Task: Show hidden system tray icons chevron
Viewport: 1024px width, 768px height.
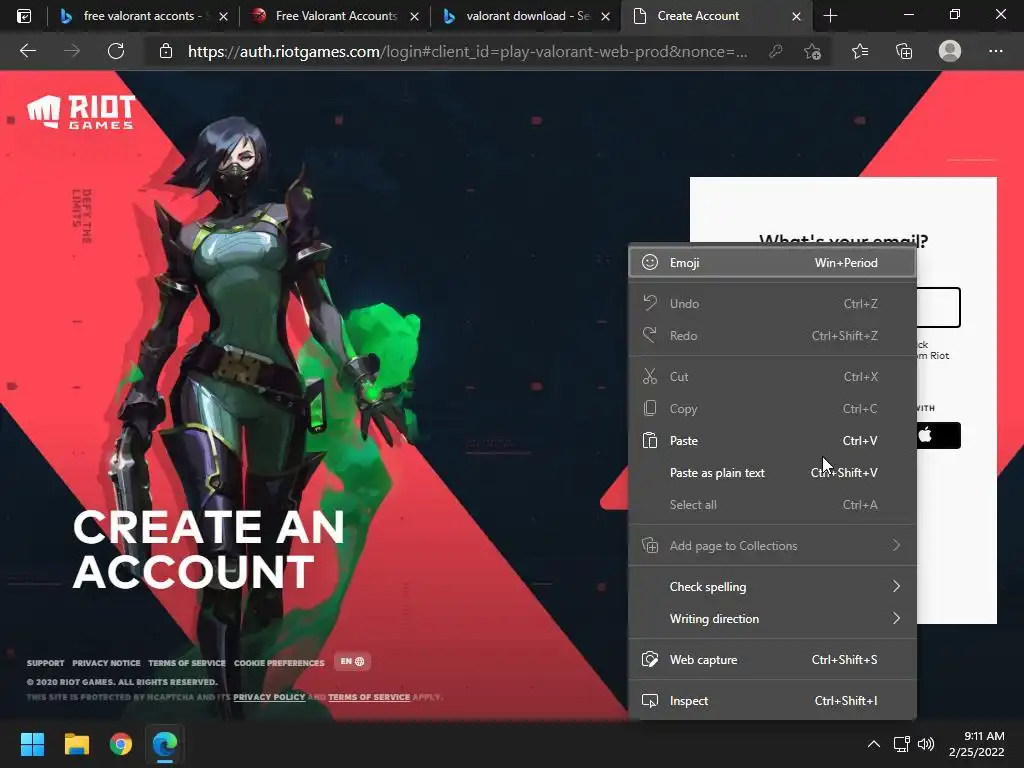Action: pos(873,744)
